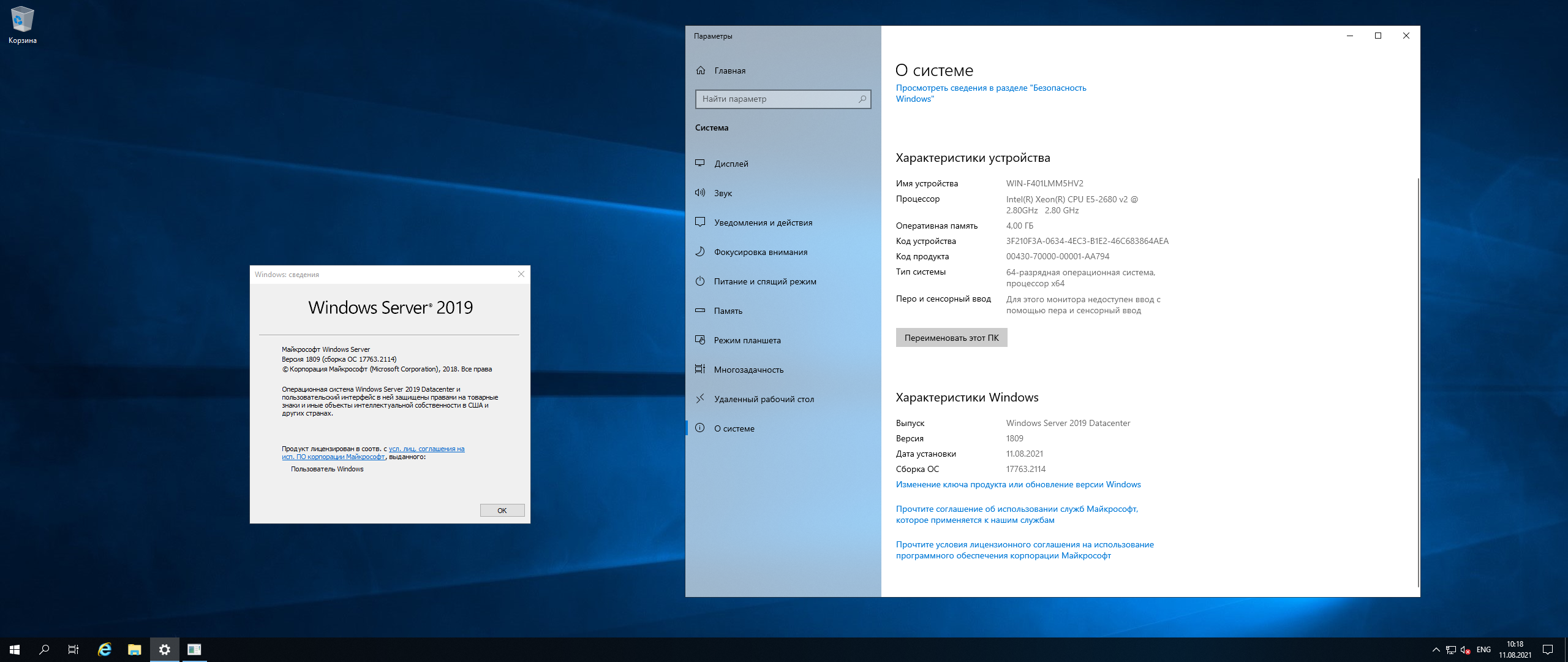
Task: Focus the Найти параметр search field
Action: pyautogui.click(x=783, y=99)
